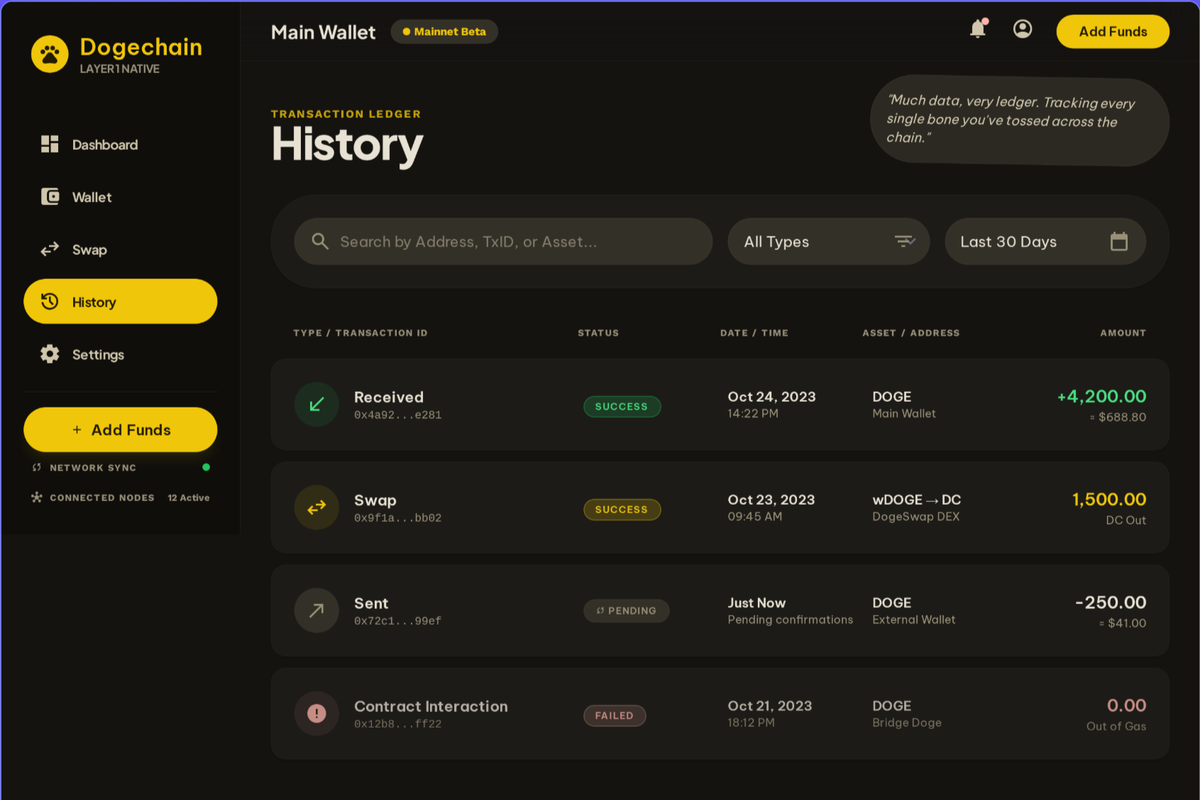This screenshot has width=1200, height=800.
Task: Click the red failed Contract Interaction icon
Action: pyautogui.click(x=316, y=713)
